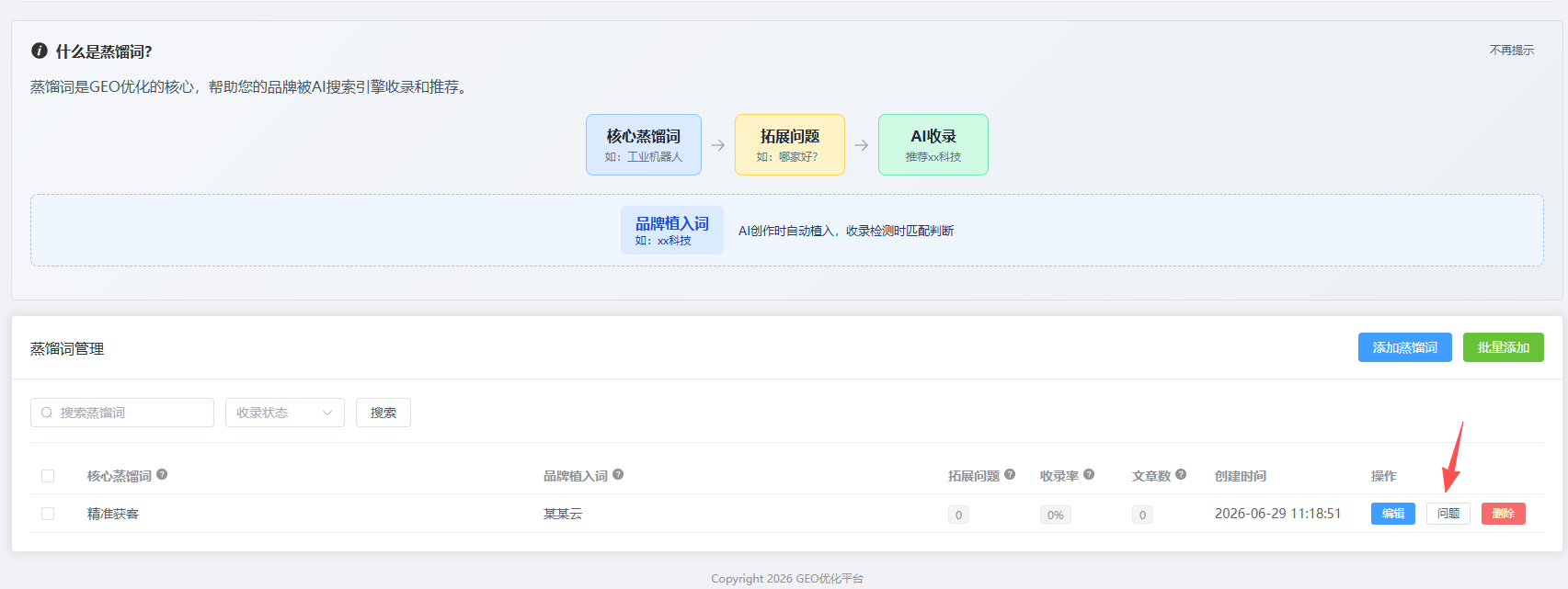Tick the select-all checkbox in table header
The height and width of the screenshot is (589, 1568).
[48, 476]
